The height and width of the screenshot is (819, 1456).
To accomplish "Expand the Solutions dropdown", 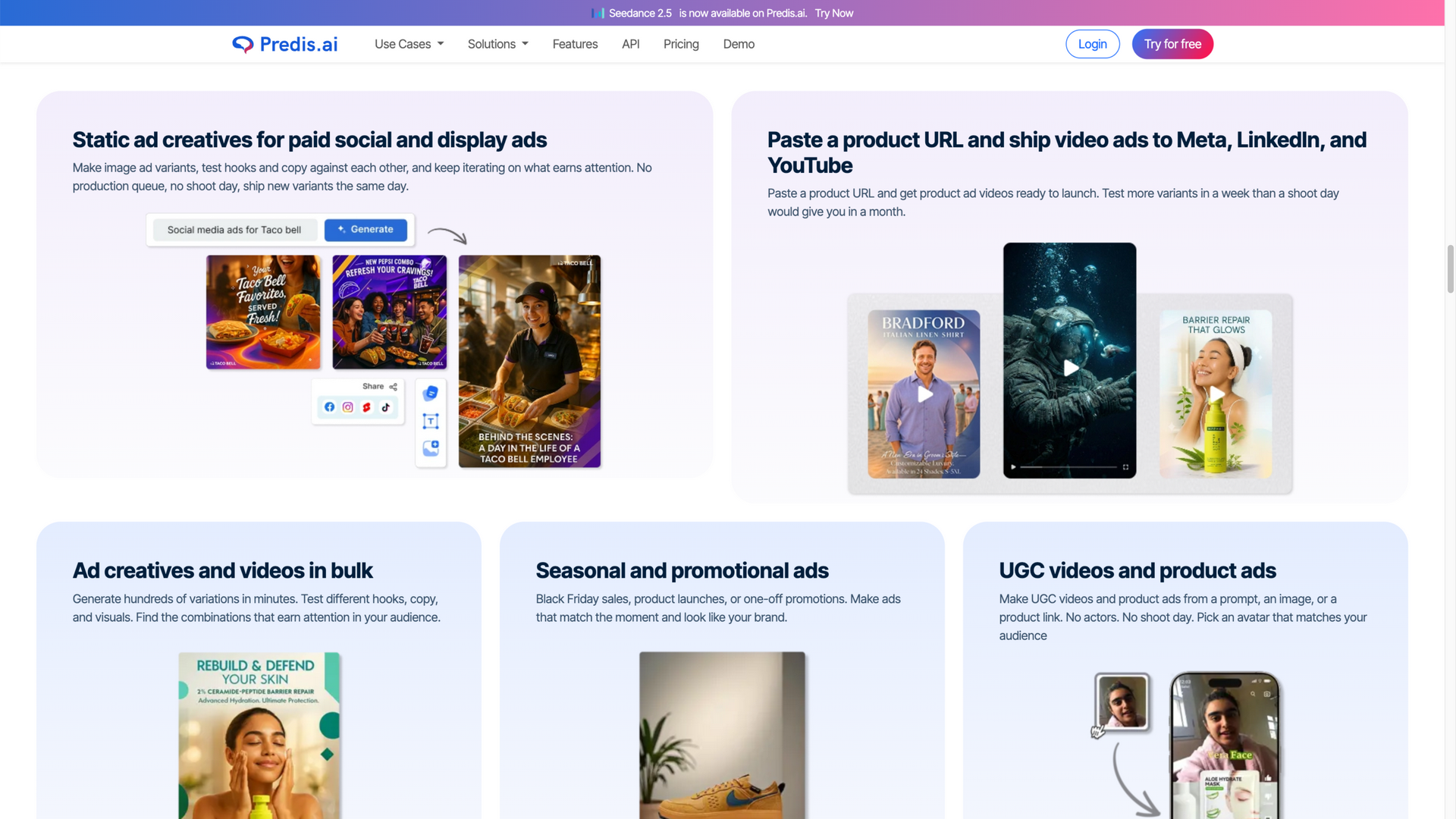I will click(498, 44).
